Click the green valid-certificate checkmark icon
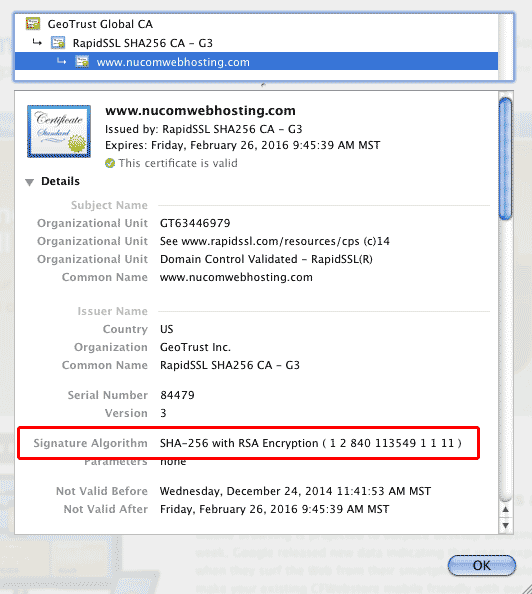 click(x=110, y=163)
